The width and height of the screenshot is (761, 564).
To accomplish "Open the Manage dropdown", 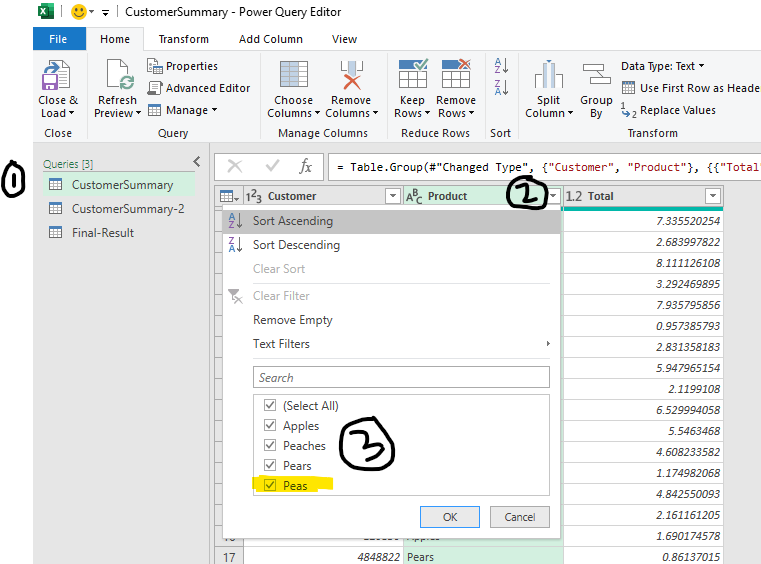I will tap(182, 110).
